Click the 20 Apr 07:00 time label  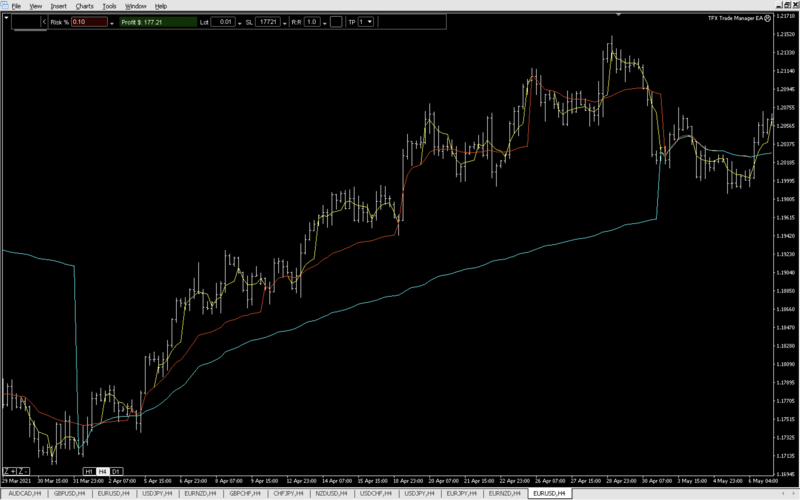pyautogui.click(x=443, y=481)
